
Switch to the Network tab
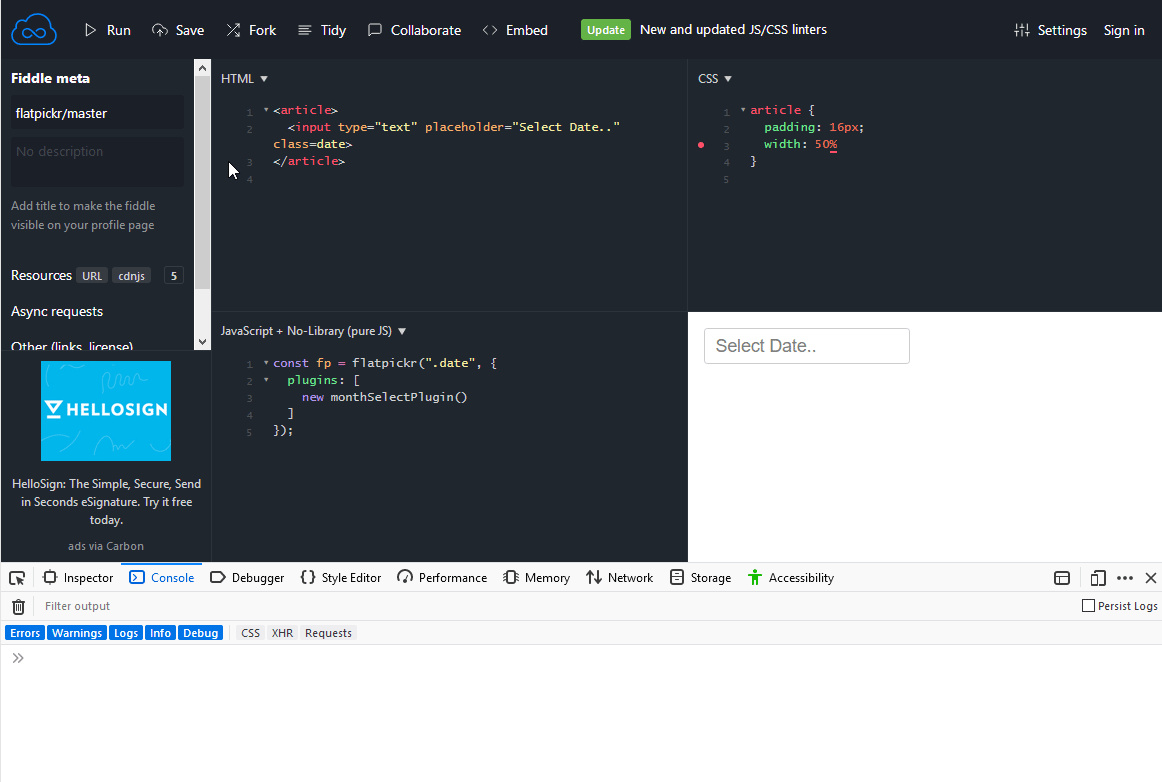coord(619,577)
